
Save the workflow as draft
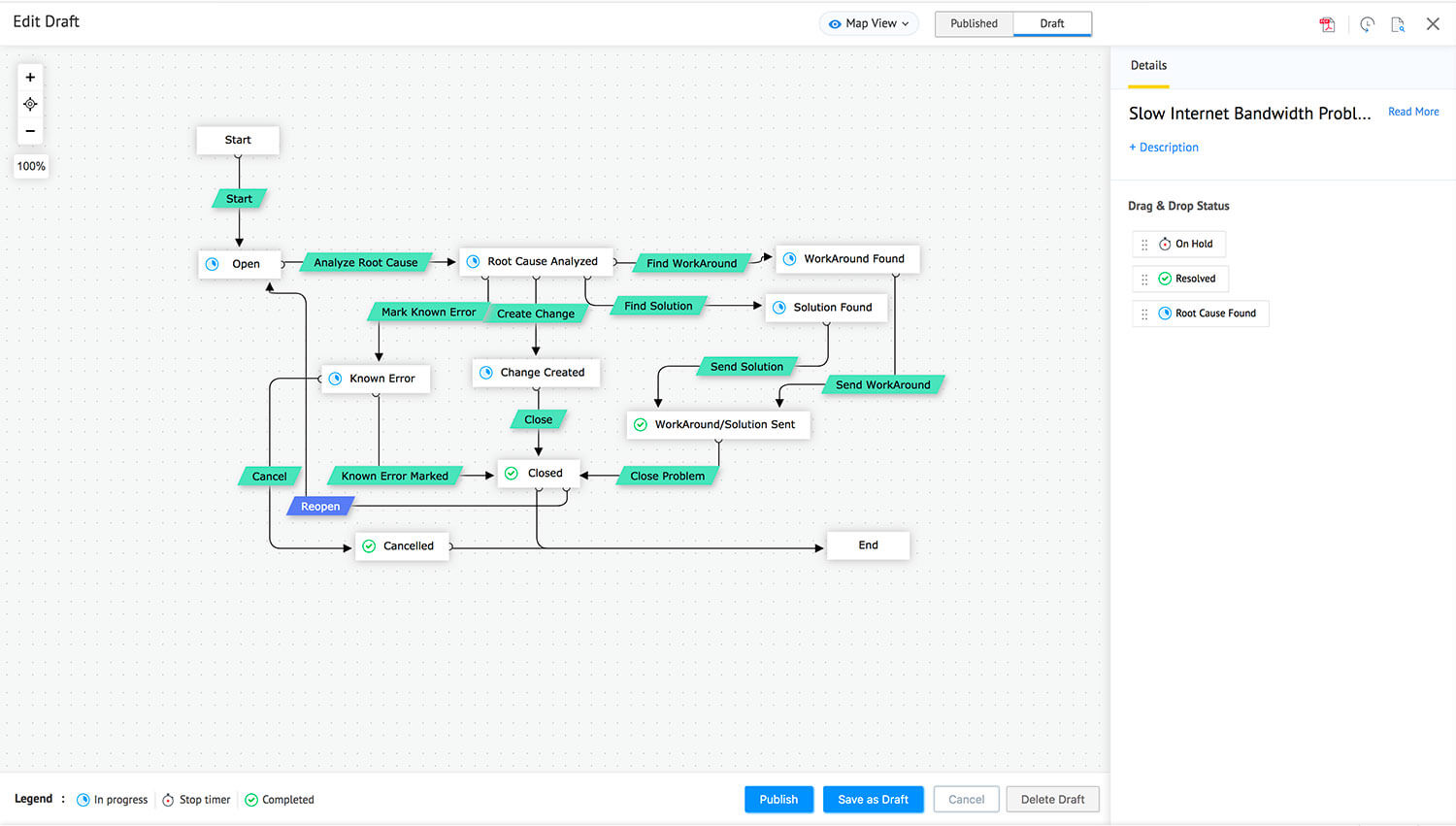click(873, 799)
